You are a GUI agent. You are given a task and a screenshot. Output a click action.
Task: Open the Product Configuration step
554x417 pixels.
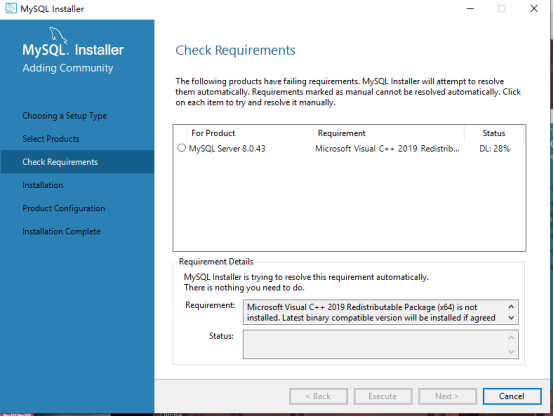tap(64, 208)
